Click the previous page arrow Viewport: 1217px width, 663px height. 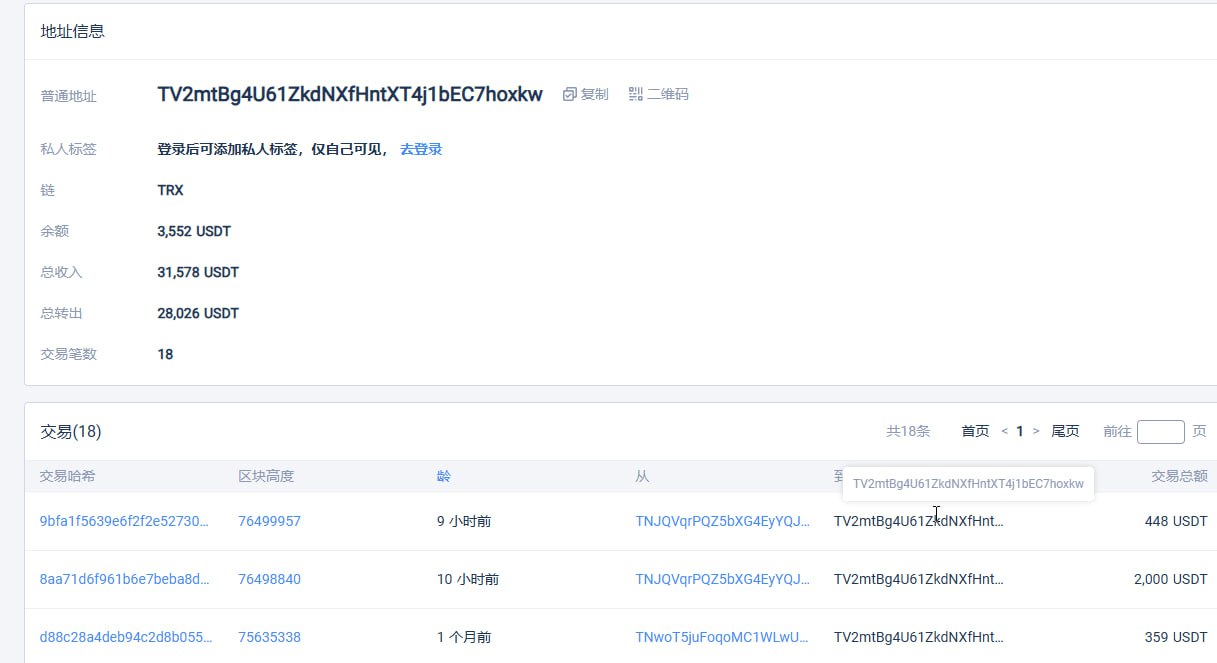point(1004,431)
